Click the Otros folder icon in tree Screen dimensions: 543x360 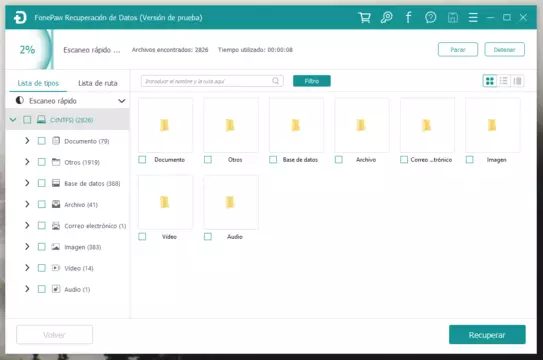click(56, 162)
